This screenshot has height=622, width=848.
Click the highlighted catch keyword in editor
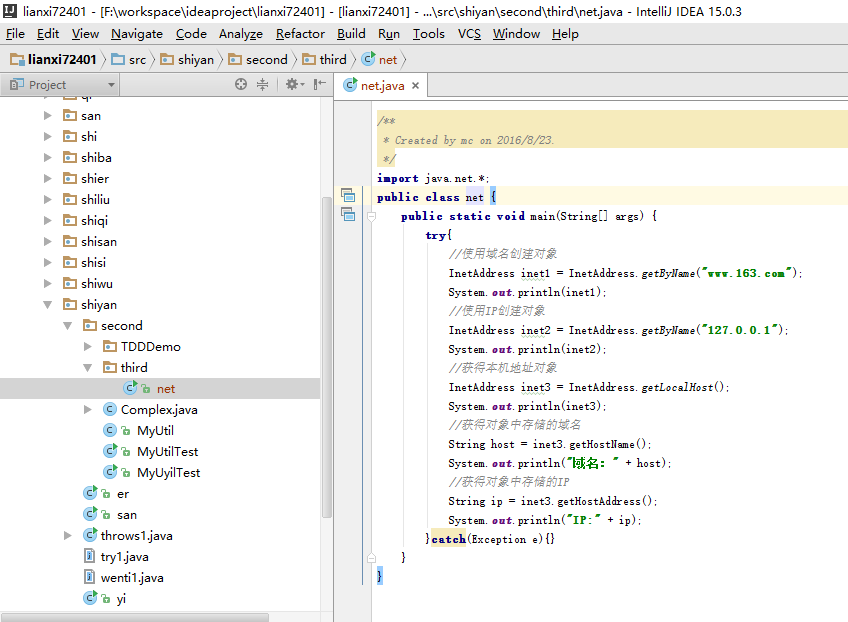click(x=448, y=539)
